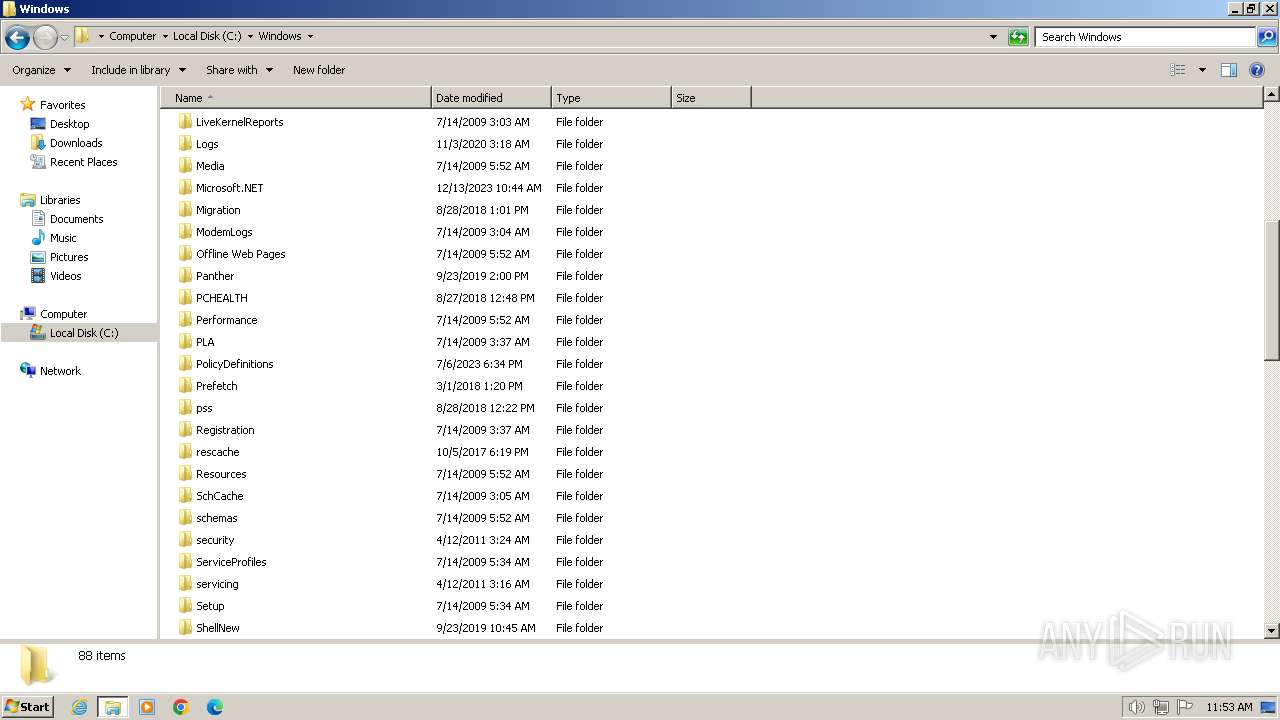
Task: Select Libraries in the navigation pane
Action: tap(60, 200)
